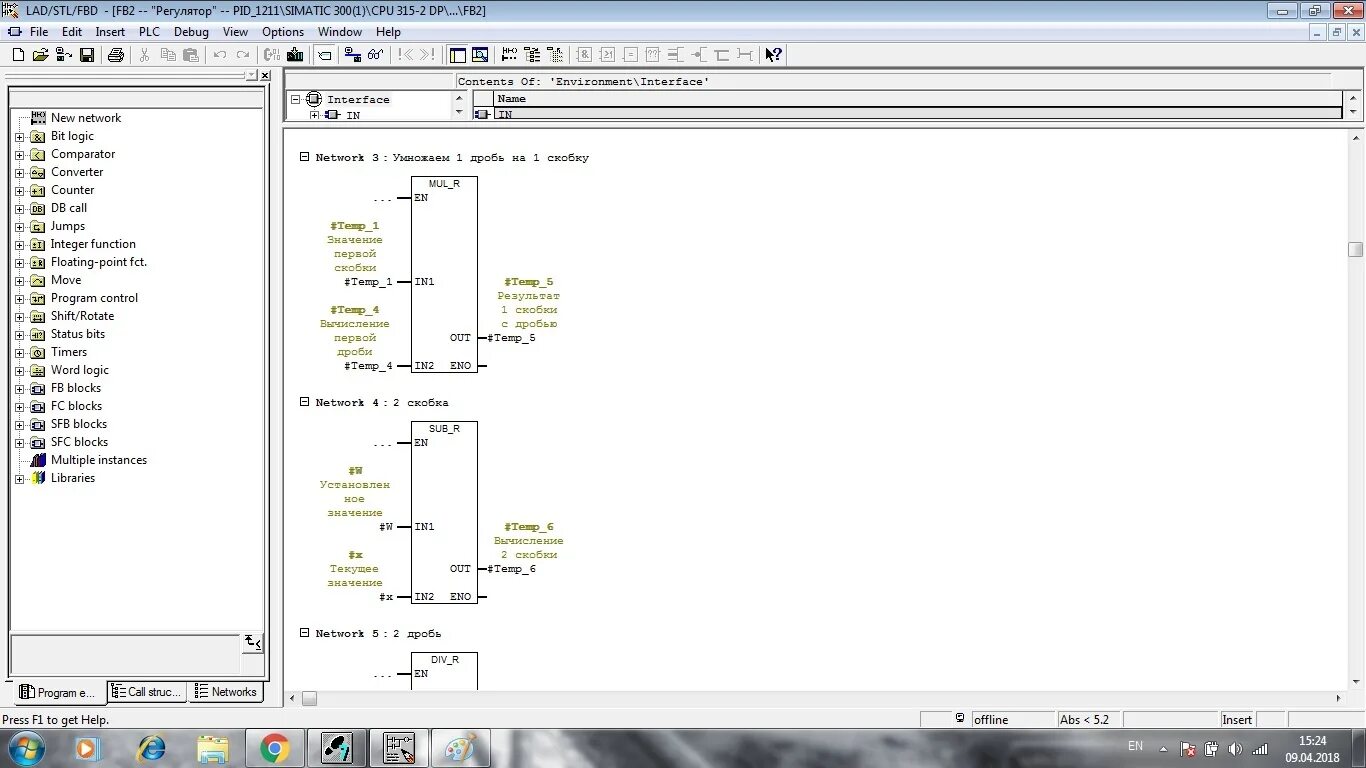Open the File menu

[39, 32]
